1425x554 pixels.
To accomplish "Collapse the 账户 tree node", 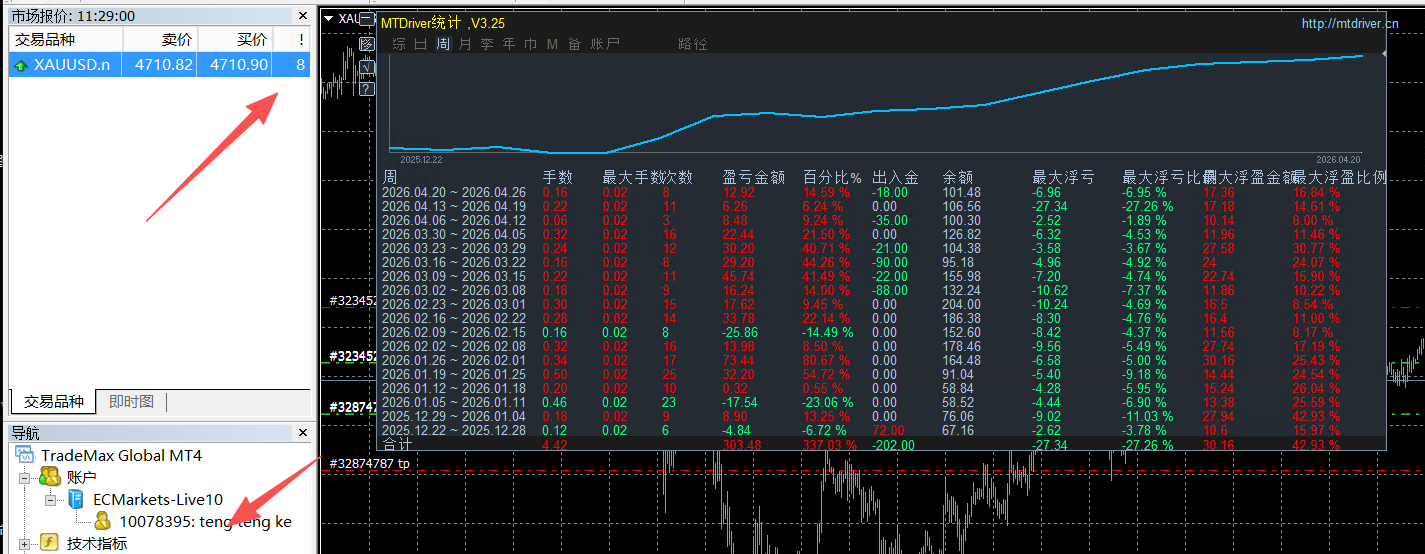I will 25,478.
